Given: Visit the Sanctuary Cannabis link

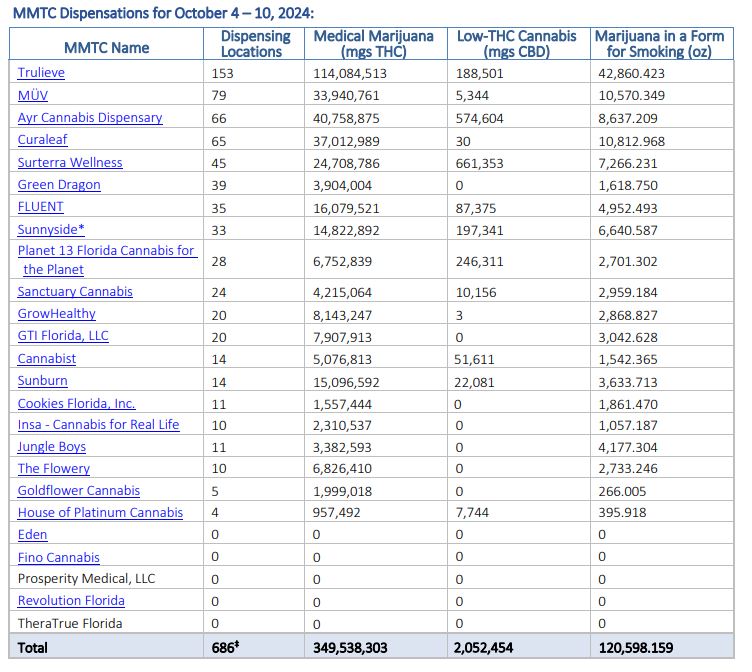Looking at the screenshot, I should 75,292.
